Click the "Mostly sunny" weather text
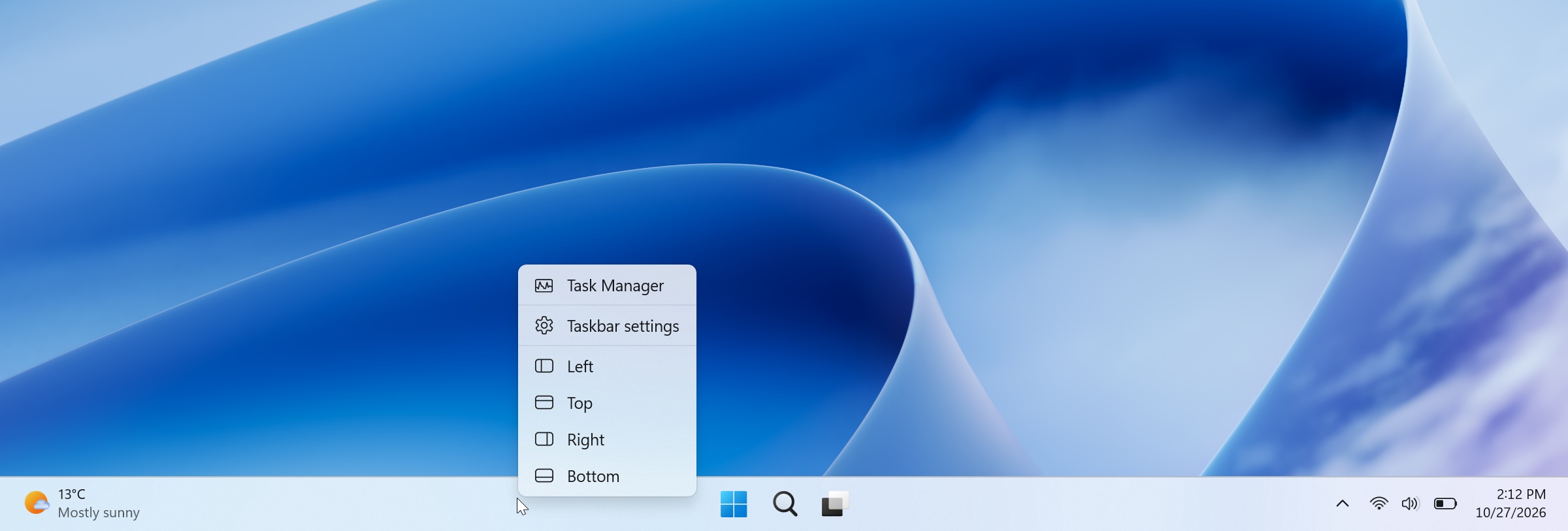Image resolution: width=1568 pixels, height=531 pixels. [99, 513]
